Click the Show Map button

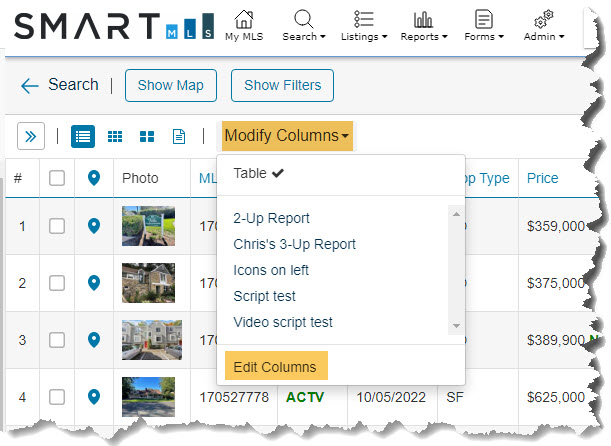(171, 85)
